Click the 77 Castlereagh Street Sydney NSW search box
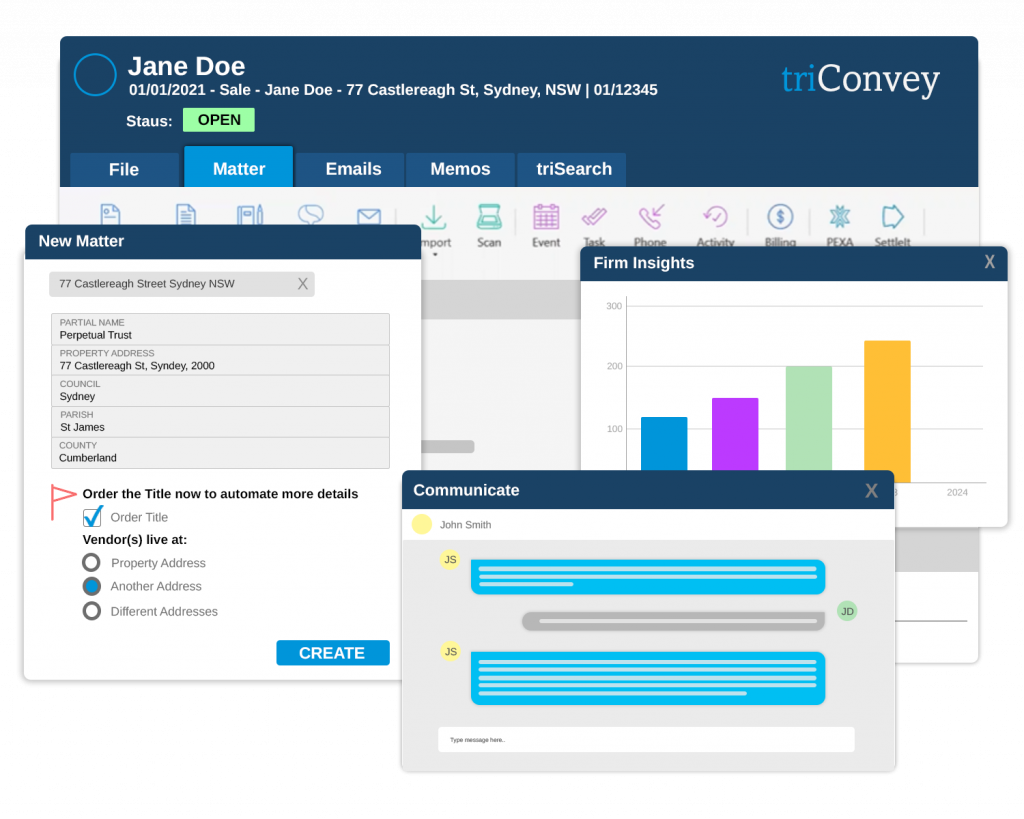 tap(182, 284)
